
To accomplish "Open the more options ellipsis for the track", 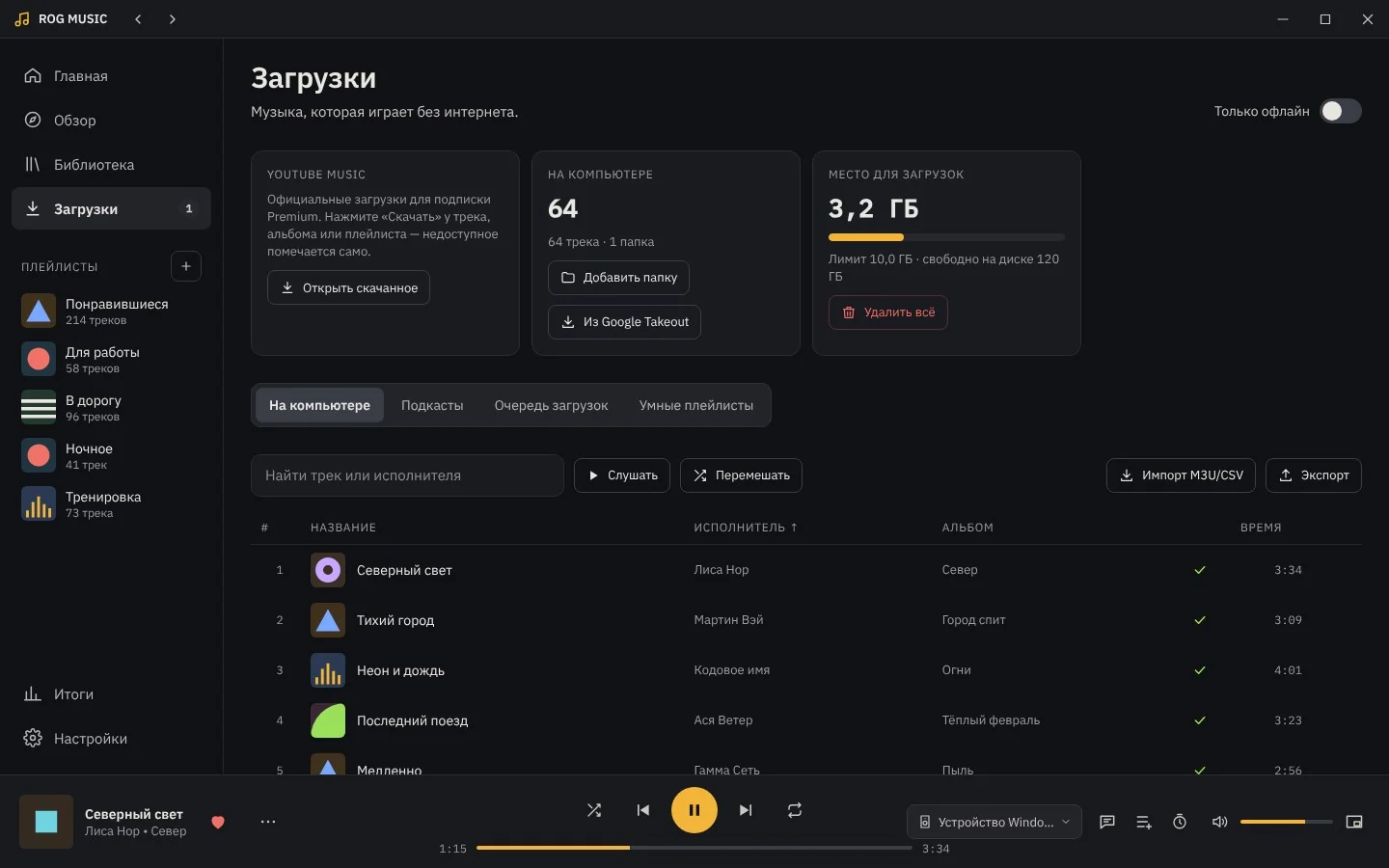I will 268,822.
